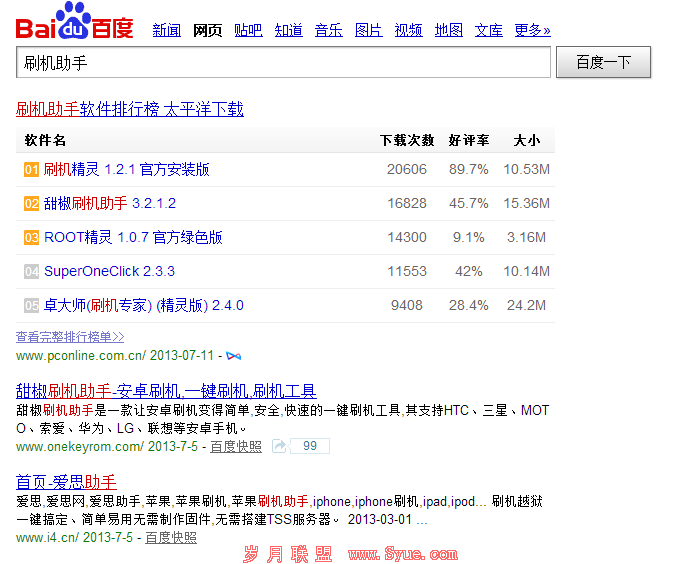Open the 知道 tab
Viewport: 698px width, 564px height.
tap(288, 30)
